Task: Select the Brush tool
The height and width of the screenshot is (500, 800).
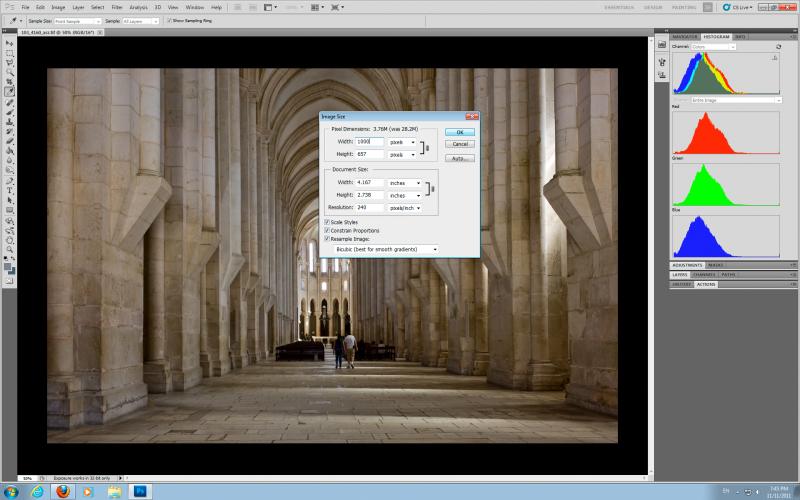Action: 9,112
